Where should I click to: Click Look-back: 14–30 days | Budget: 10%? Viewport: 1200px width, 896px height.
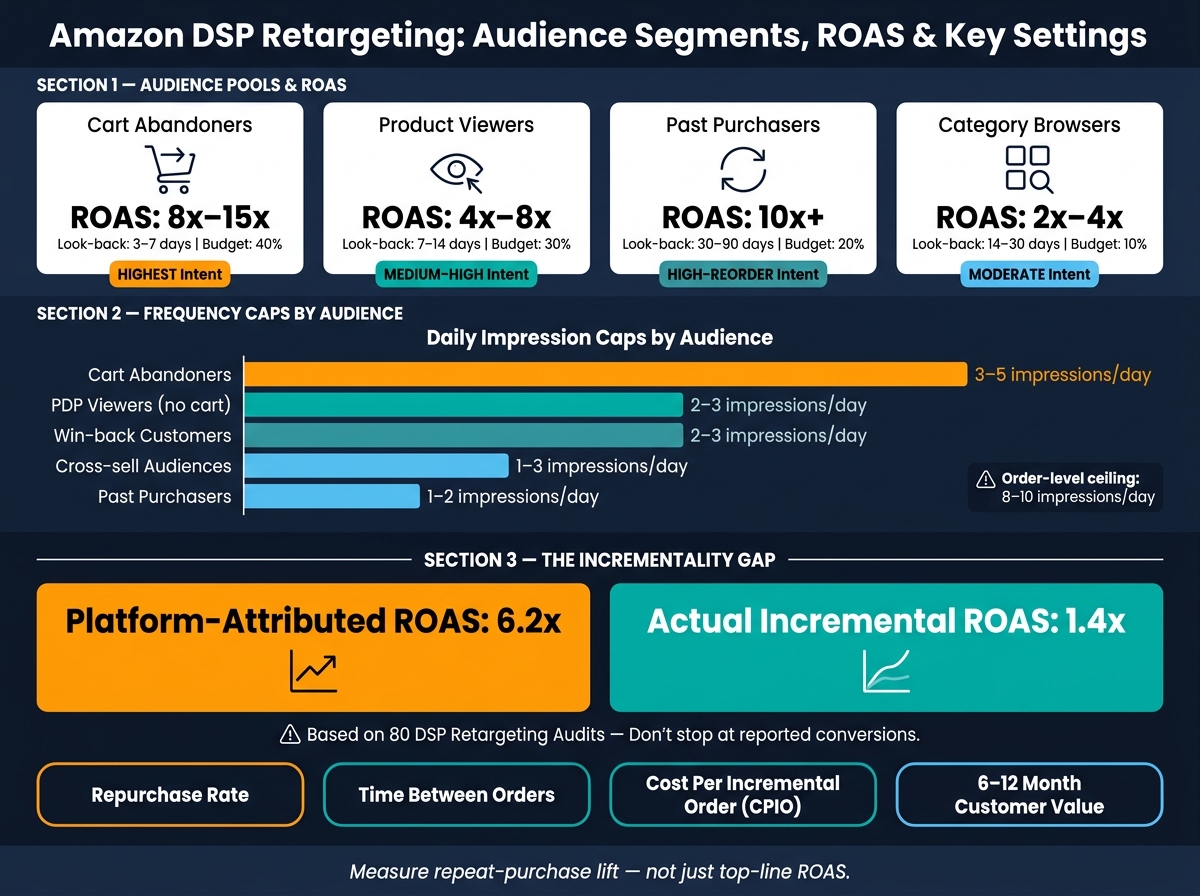point(1029,244)
